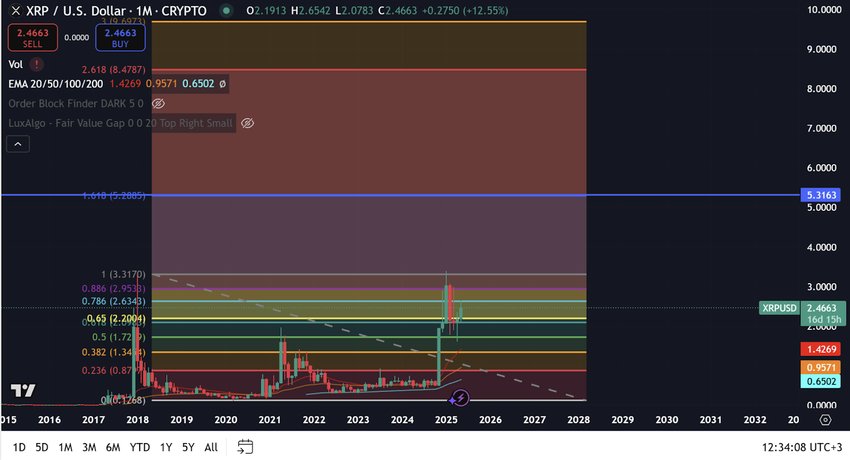Click the 2028 label on time axis
850x460 pixels.
pyautogui.click(x=578, y=420)
